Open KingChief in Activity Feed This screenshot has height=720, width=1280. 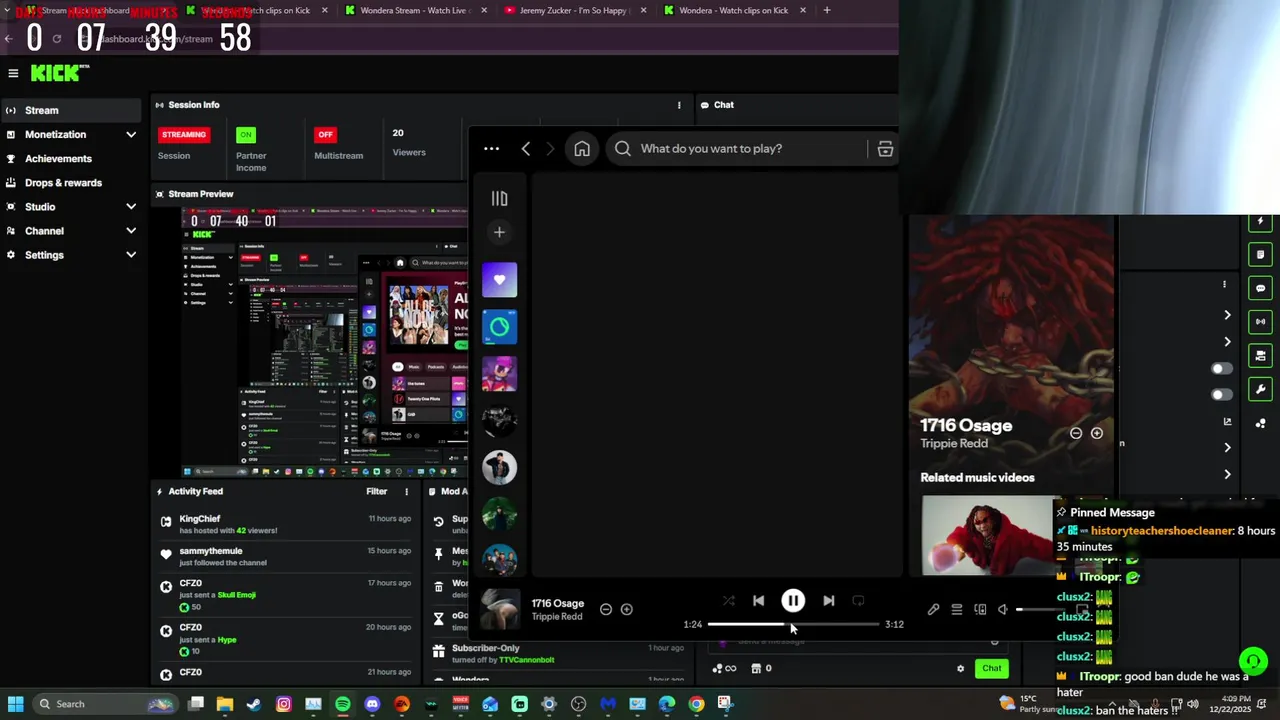tap(200, 519)
